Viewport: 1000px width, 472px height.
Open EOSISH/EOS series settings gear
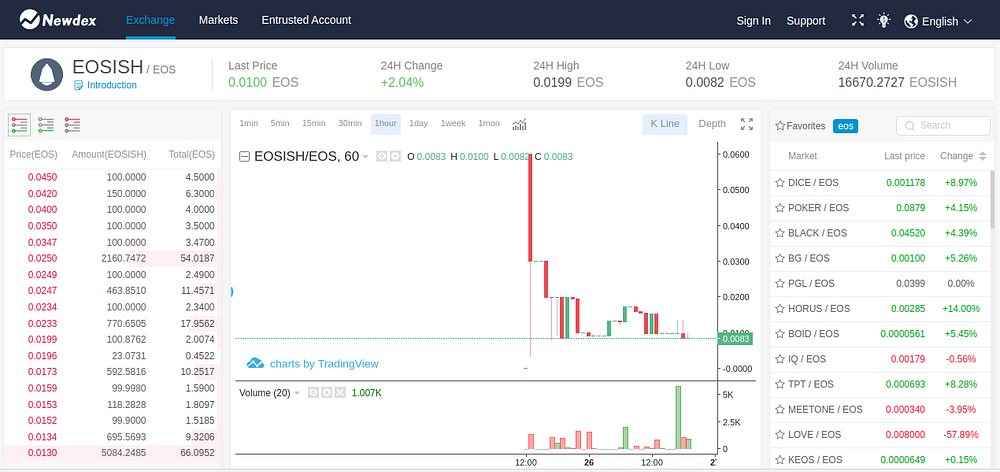coord(395,156)
